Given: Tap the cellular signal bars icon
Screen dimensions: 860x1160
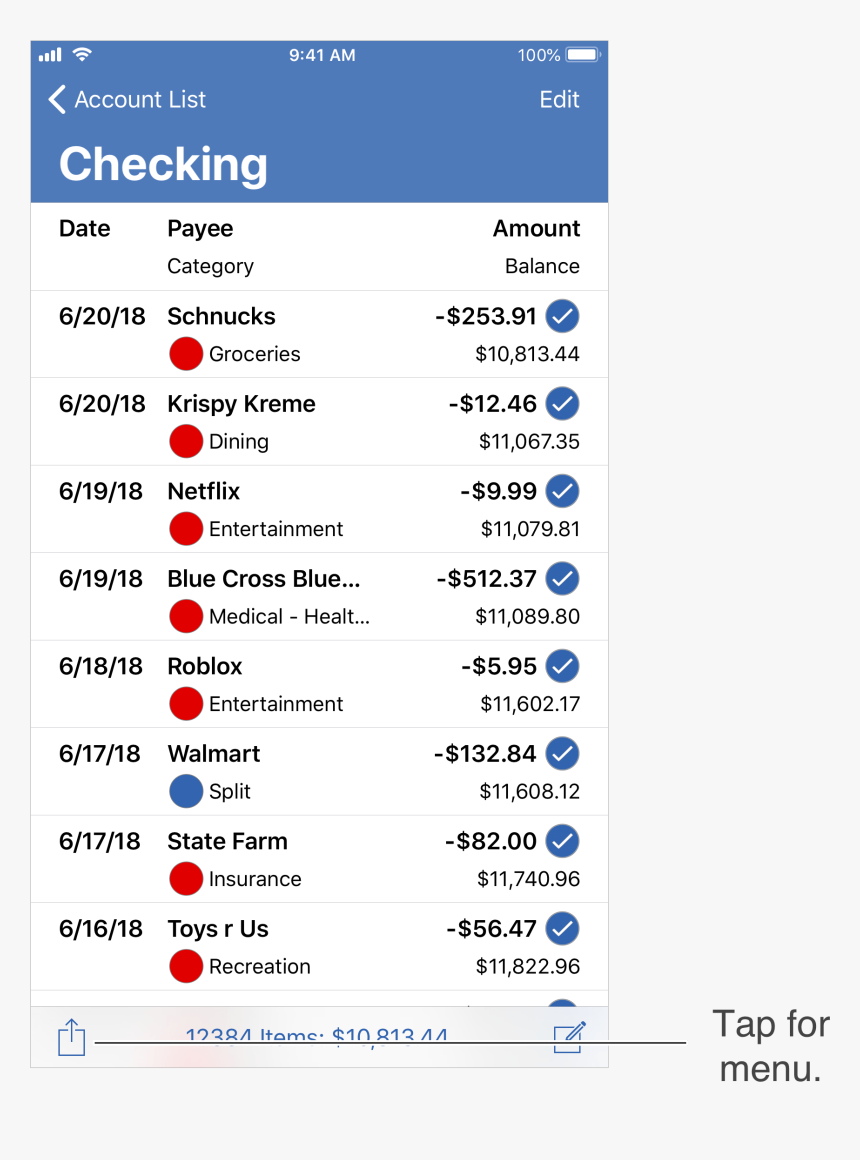Looking at the screenshot, I should pyautogui.click(x=50, y=55).
